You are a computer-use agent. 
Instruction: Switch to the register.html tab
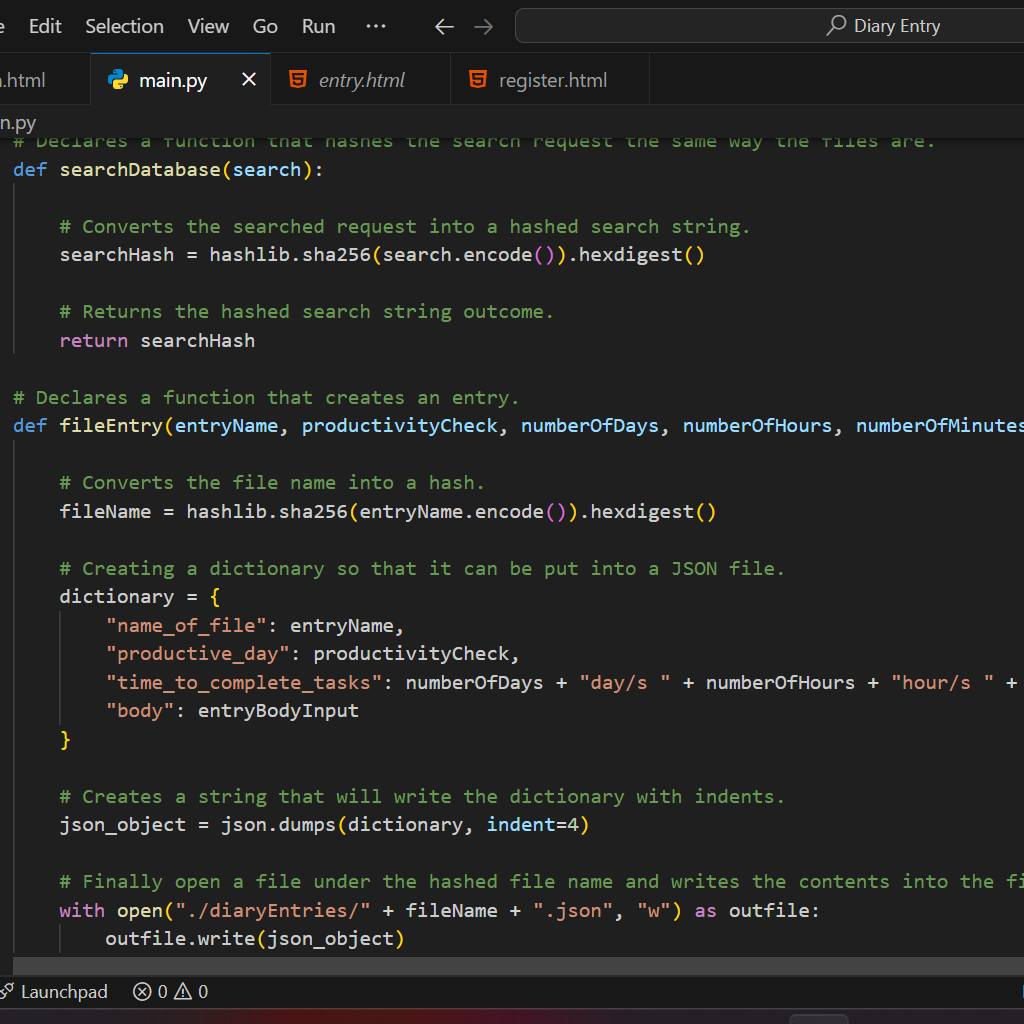coord(550,80)
